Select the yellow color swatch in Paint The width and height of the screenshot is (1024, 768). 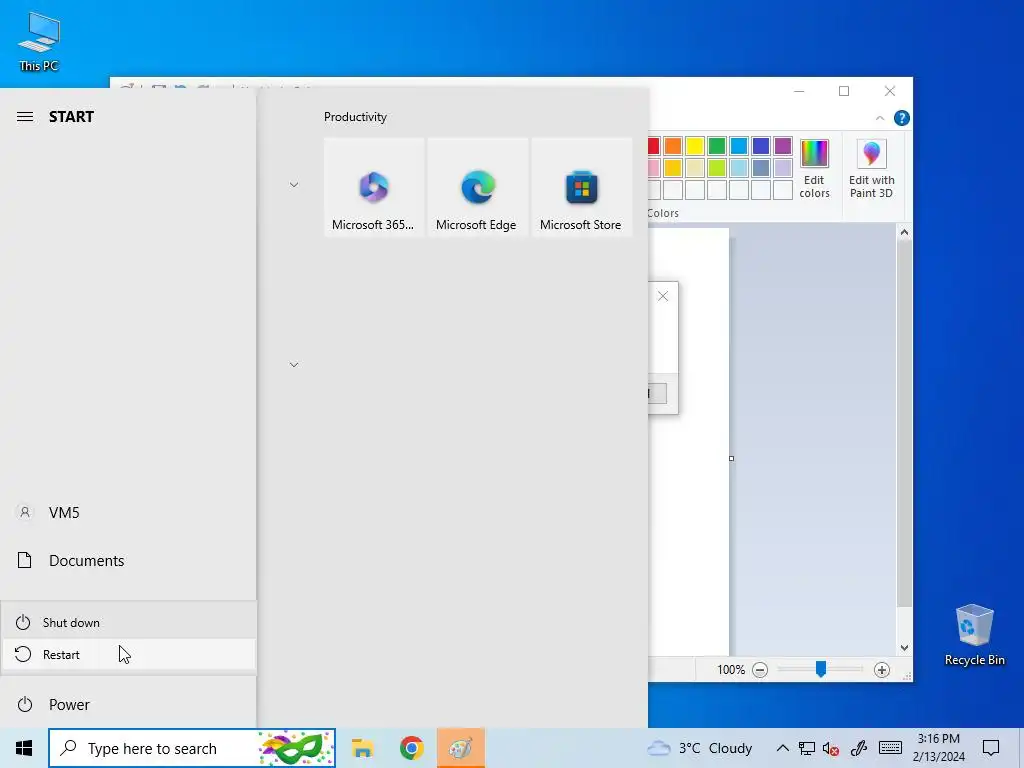[695, 146]
